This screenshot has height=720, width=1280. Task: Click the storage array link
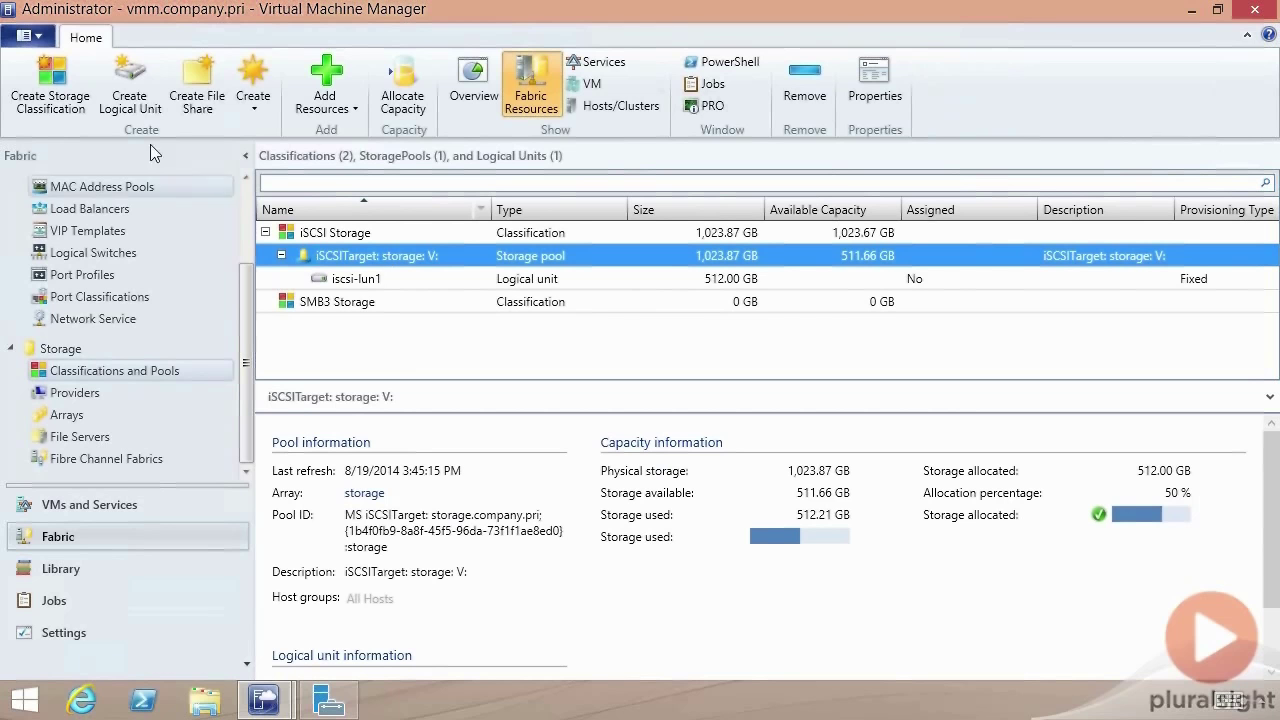[x=364, y=493]
